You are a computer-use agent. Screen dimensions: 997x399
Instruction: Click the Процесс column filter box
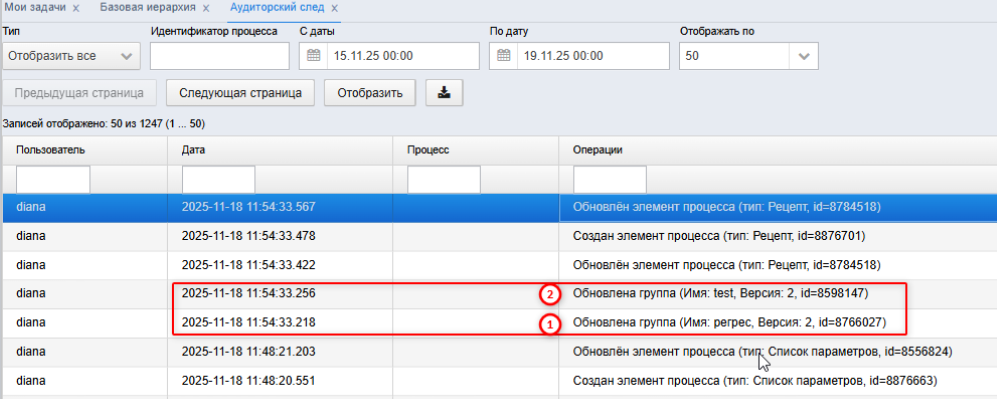444,180
